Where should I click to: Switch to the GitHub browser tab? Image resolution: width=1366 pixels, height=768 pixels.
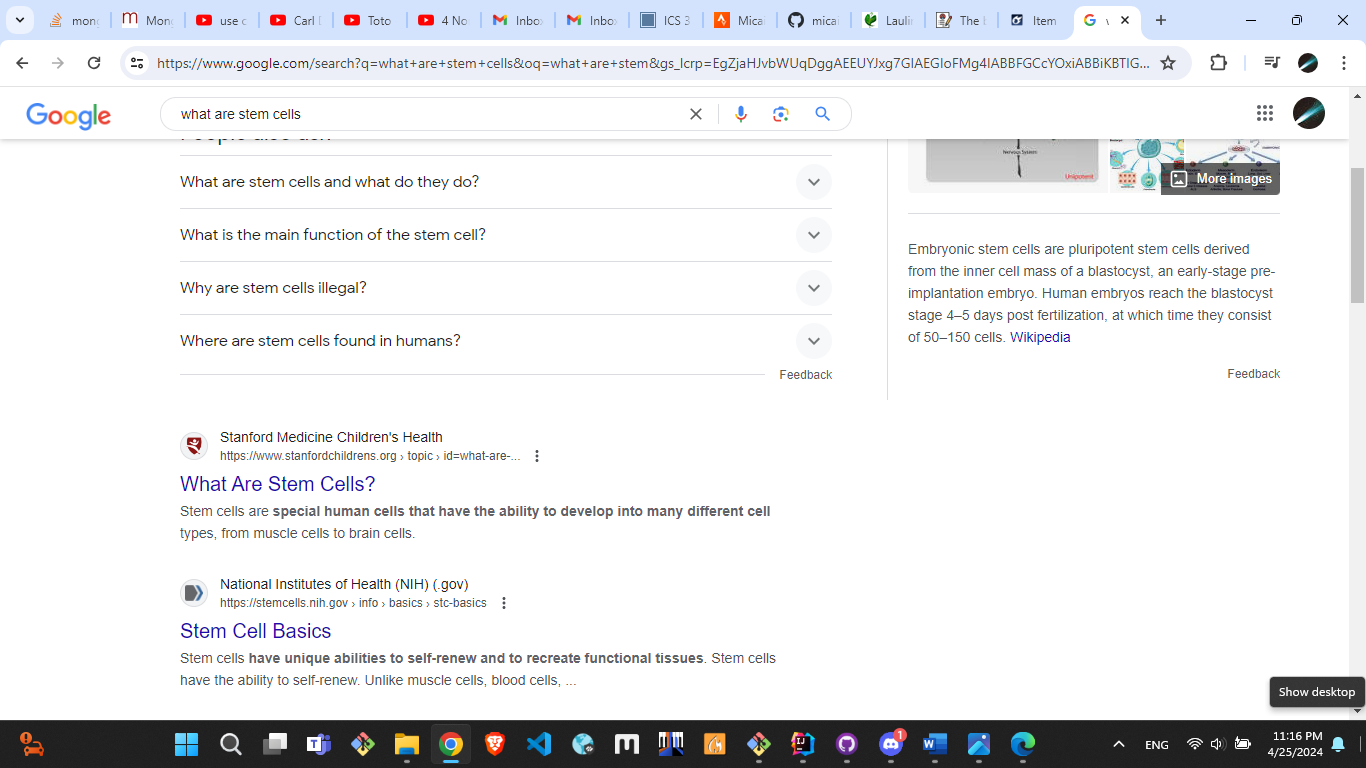point(811,20)
